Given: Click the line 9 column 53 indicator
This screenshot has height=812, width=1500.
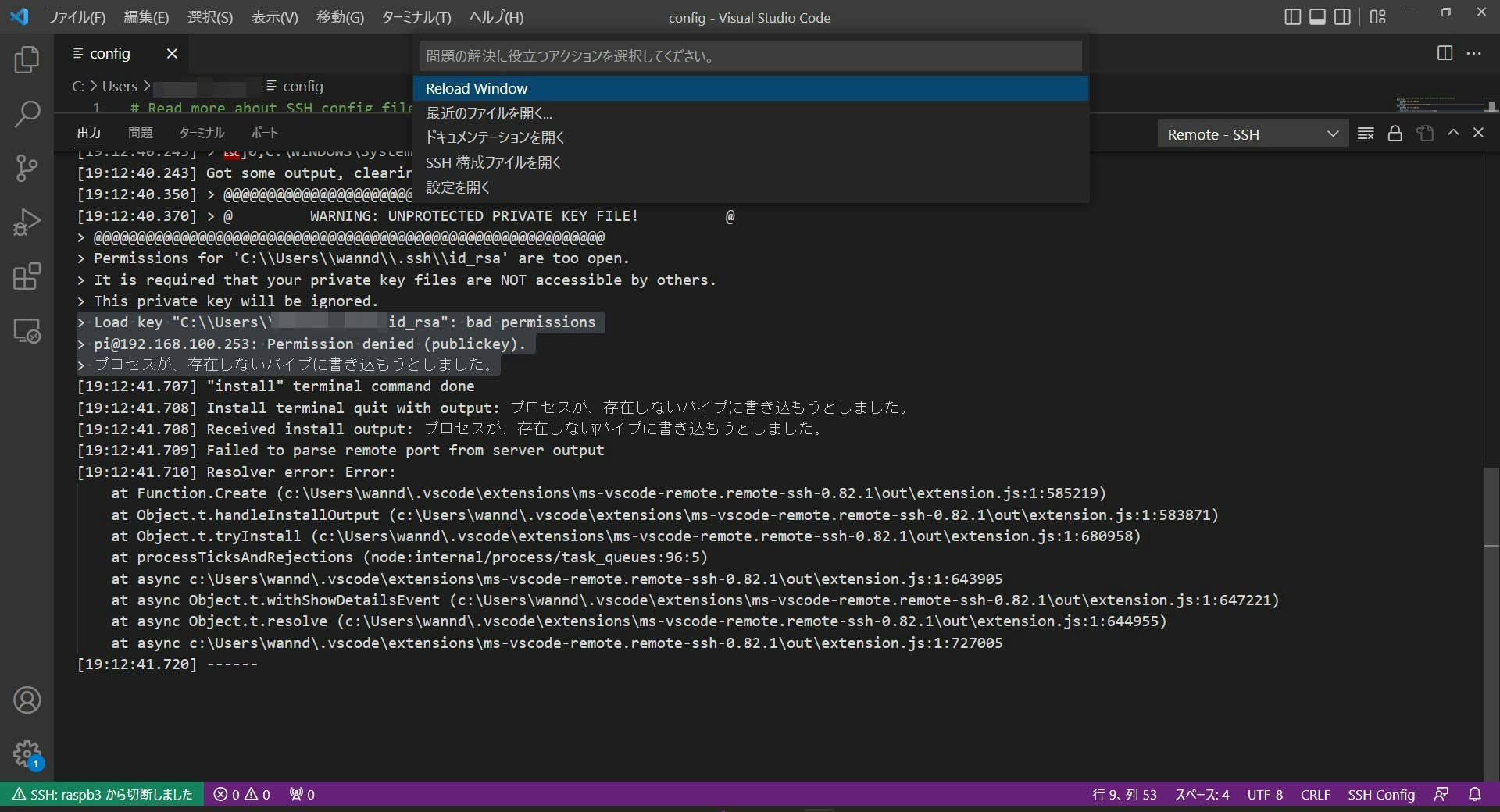Looking at the screenshot, I should (1124, 794).
